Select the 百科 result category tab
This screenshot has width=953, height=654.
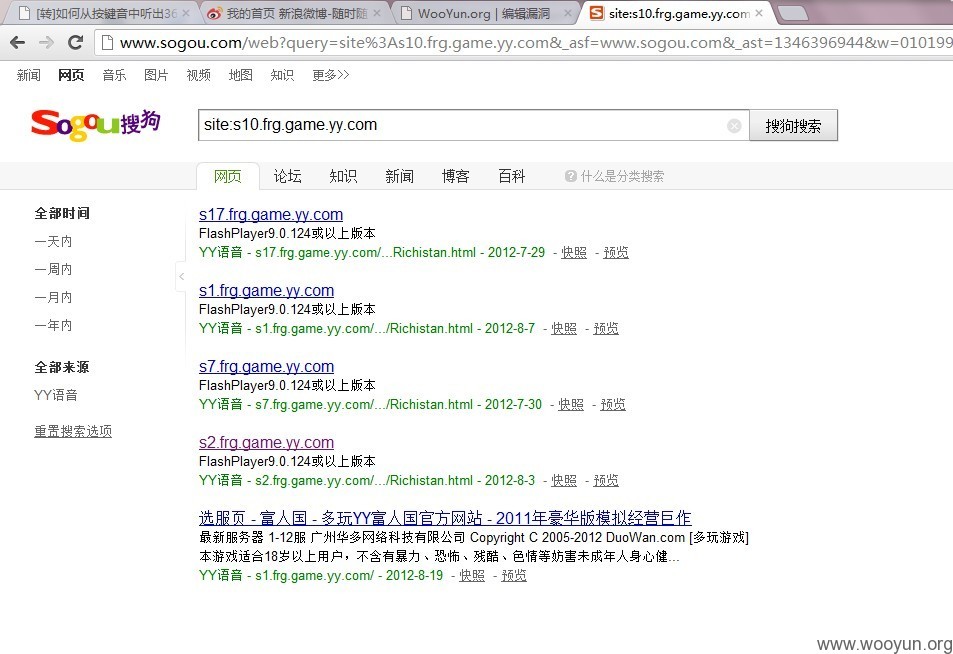[512, 176]
